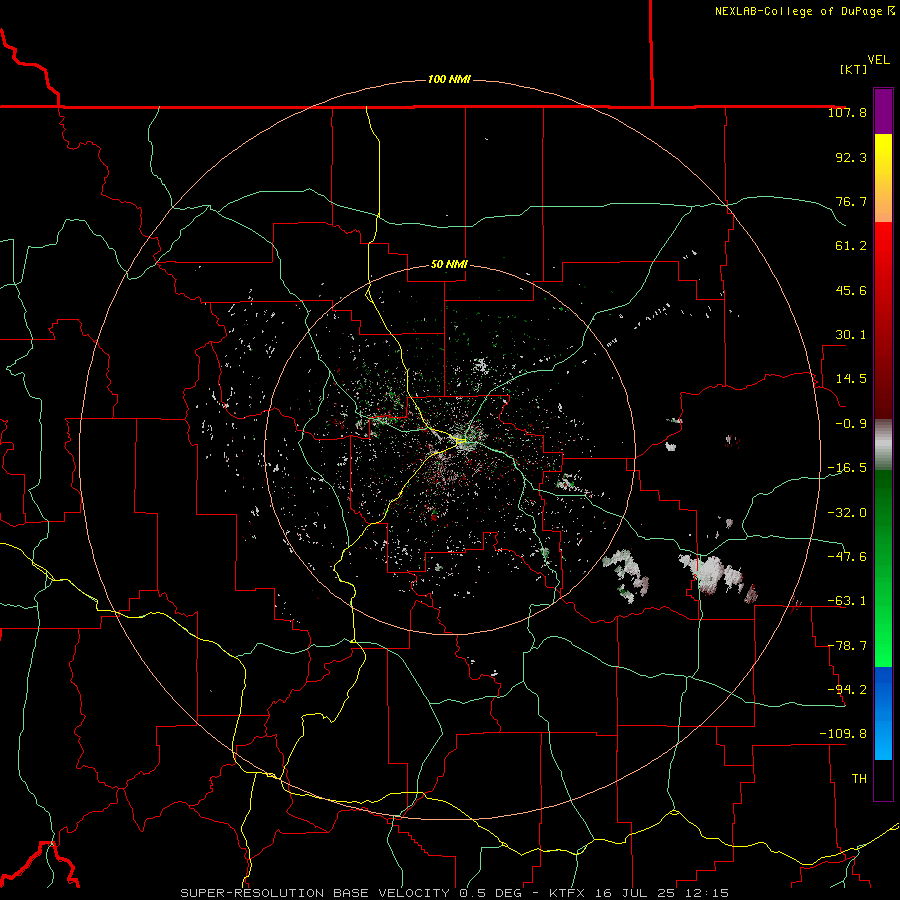
Task: Click the red segment of velocity color bar
Action: (x=883, y=320)
